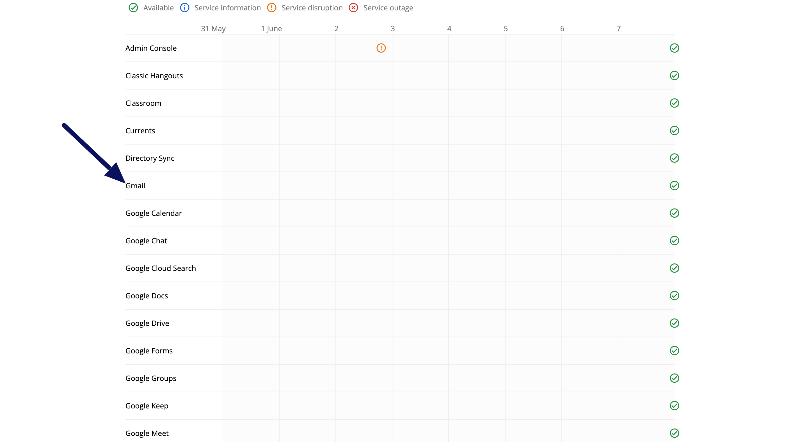Click the Google Docs available status checkmark
The width and height of the screenshot is (800, 442).
click(x=674, y=296)
